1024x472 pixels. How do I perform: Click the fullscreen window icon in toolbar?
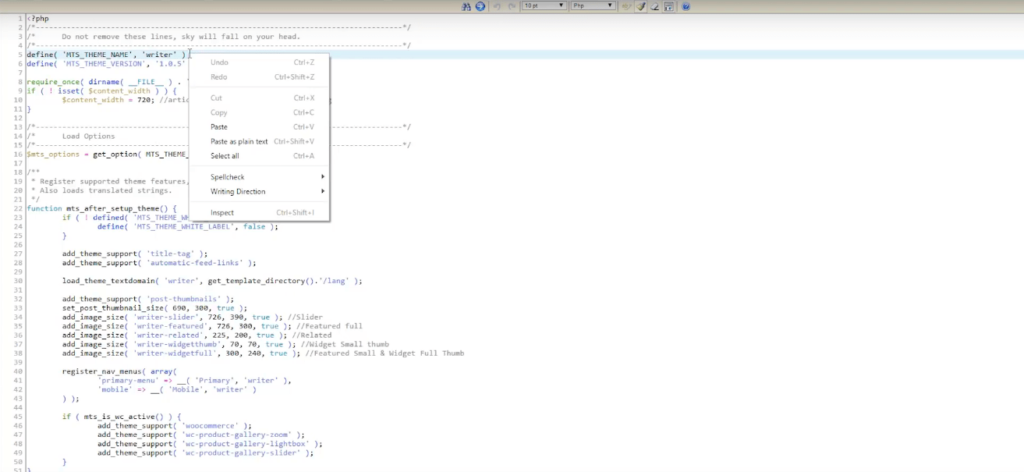tap(669, 7)
